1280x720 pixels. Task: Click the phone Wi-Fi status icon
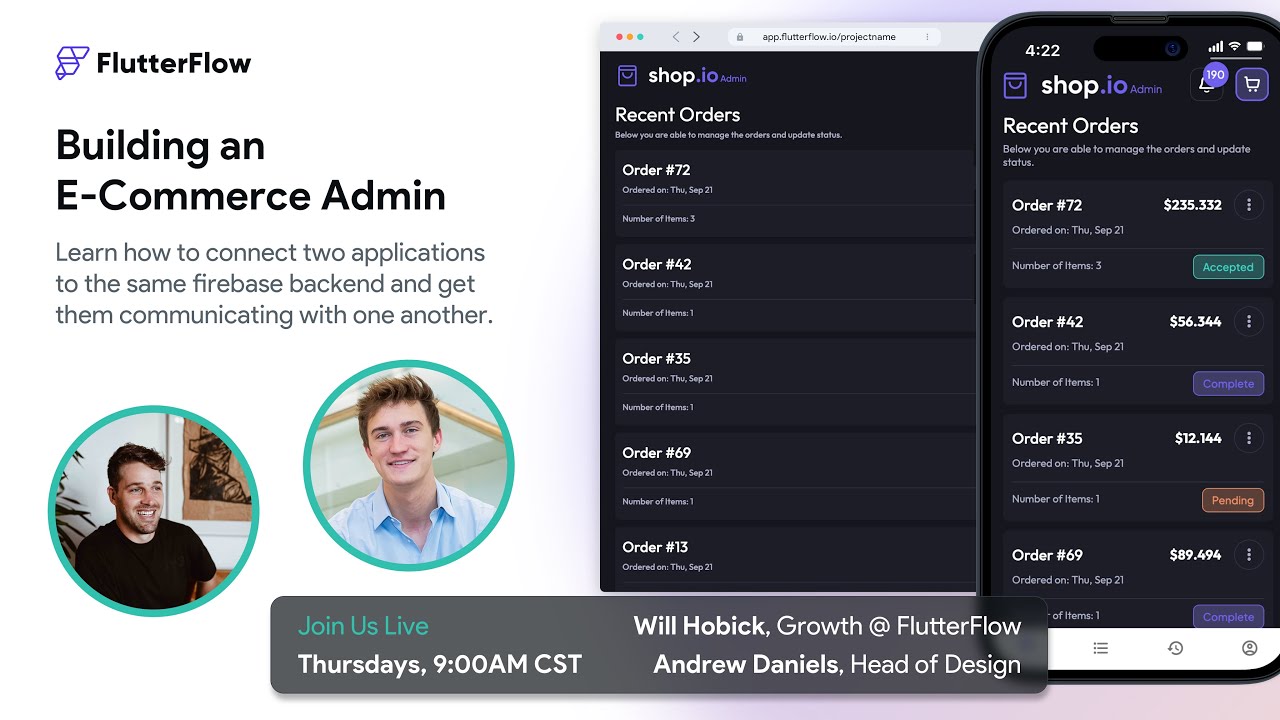pyautogui.click(x=1235, y=47)
